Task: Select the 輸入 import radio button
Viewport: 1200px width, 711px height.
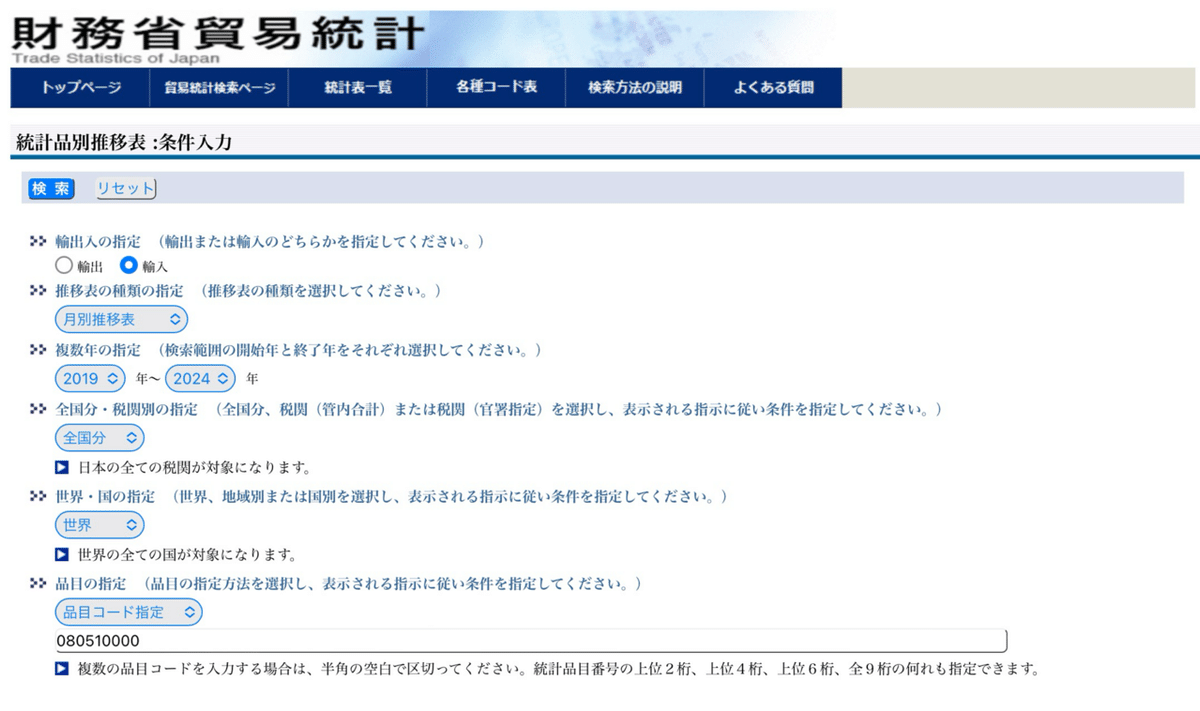Action: tap(128, 266)
